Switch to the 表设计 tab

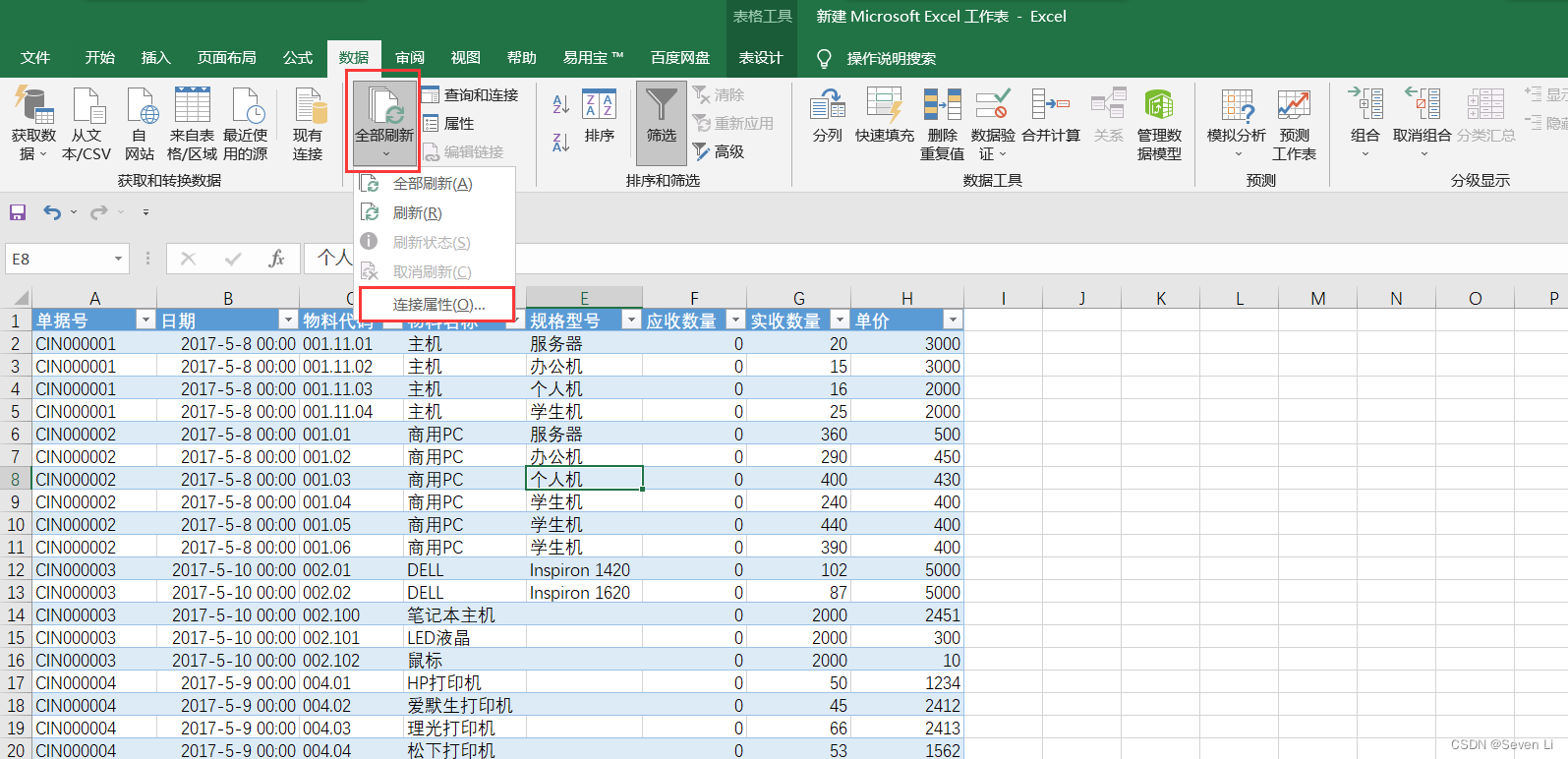pos(761,58)
